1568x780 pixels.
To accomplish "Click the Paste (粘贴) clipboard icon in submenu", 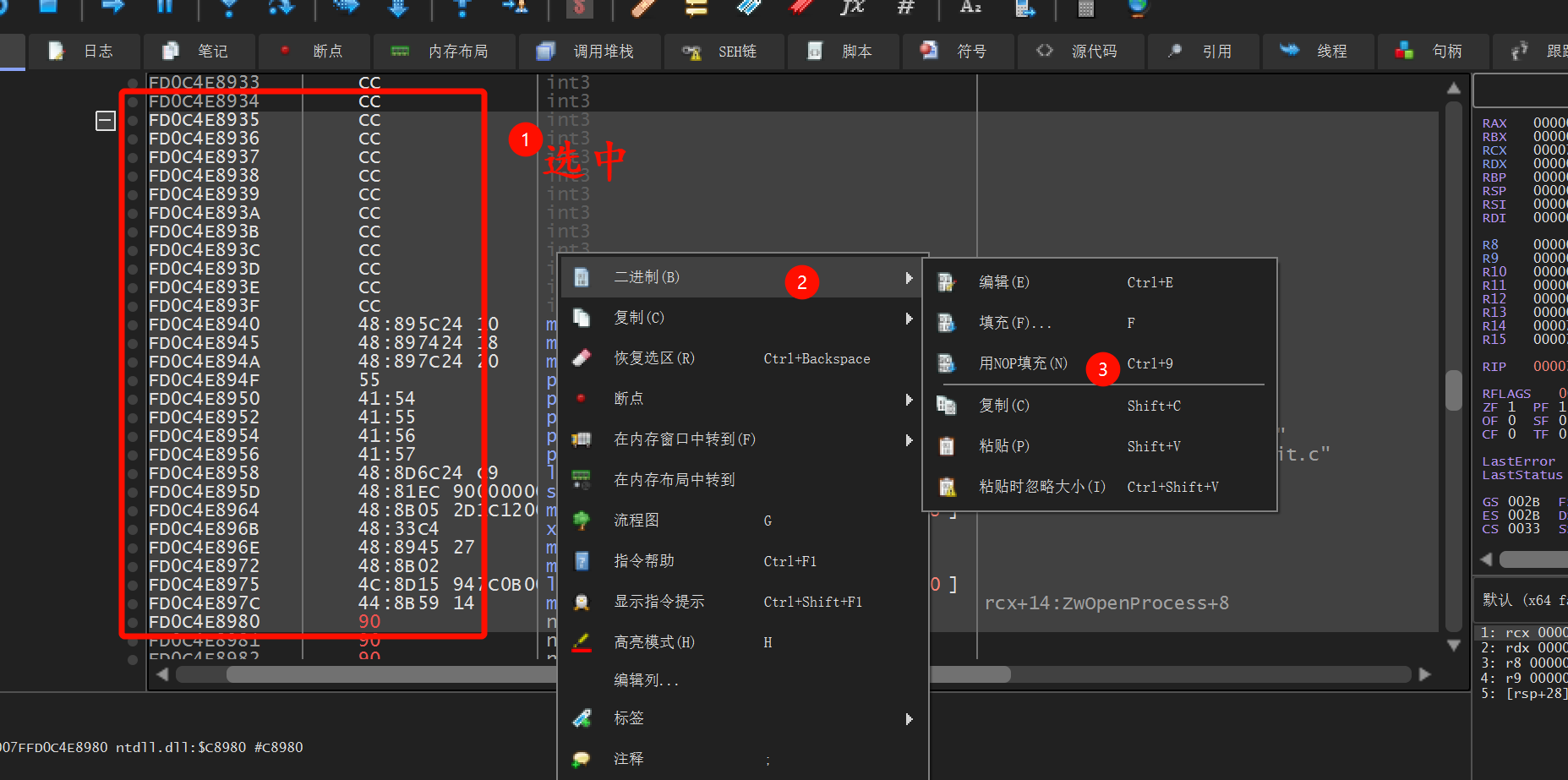I will tap(947, 446).
